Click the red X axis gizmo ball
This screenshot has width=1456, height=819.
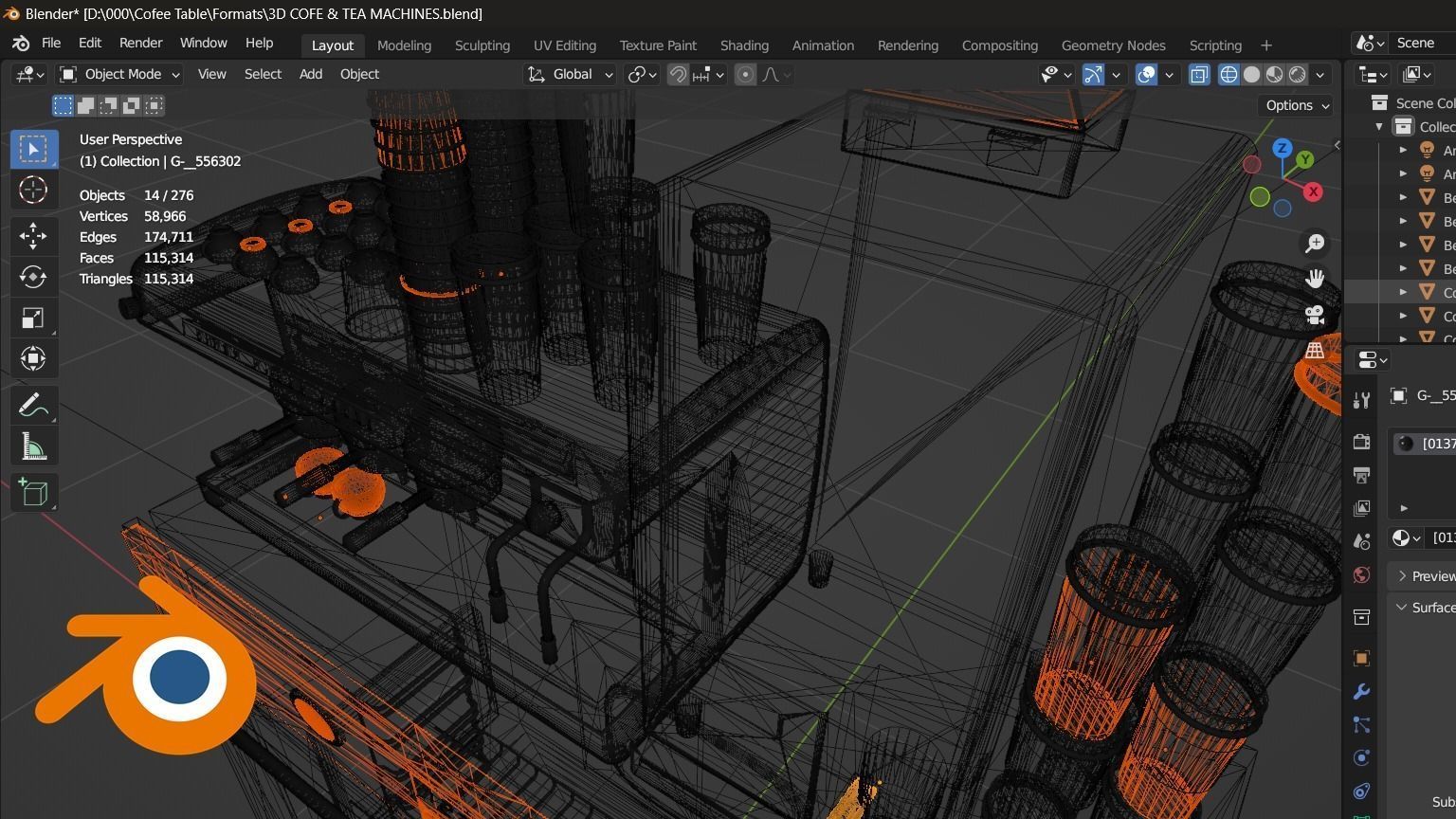[1313, 191]
